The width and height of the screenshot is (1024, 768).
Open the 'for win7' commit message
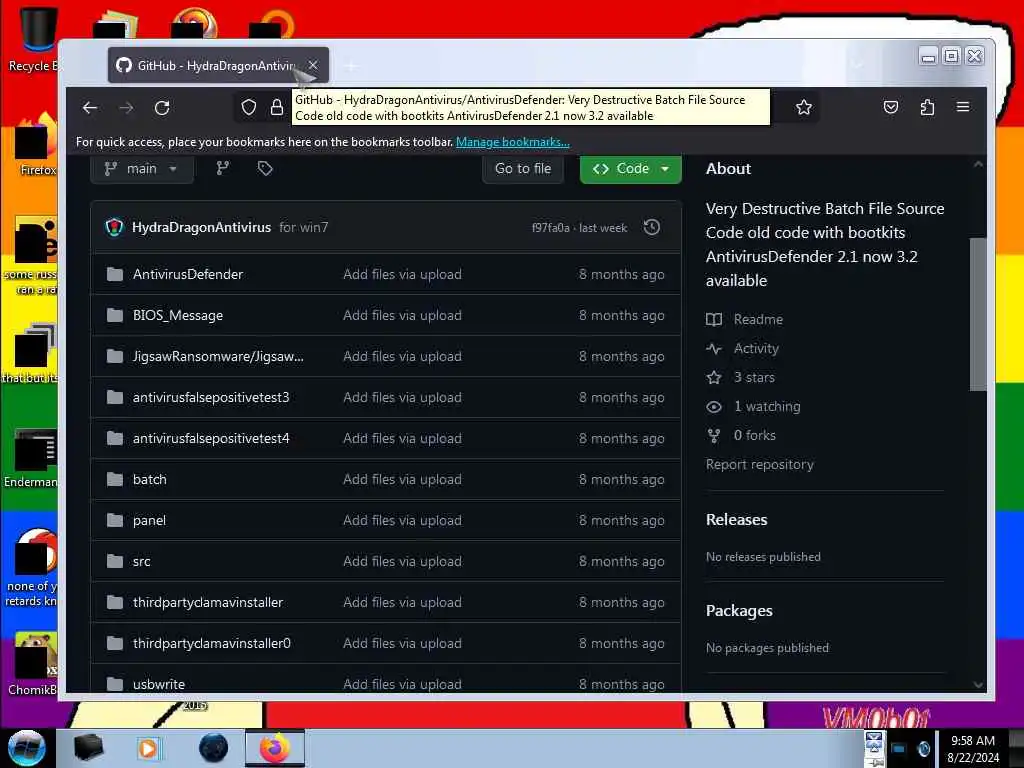(x=304, y=227)
